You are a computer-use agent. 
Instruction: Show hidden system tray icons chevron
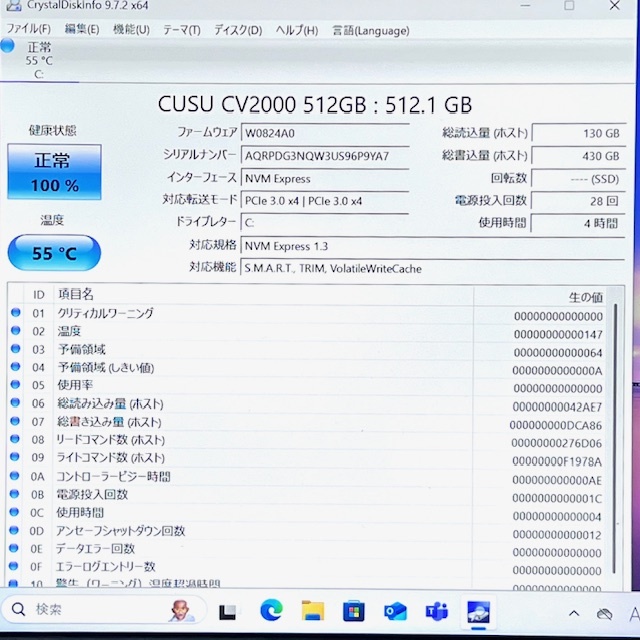(574, 613)
